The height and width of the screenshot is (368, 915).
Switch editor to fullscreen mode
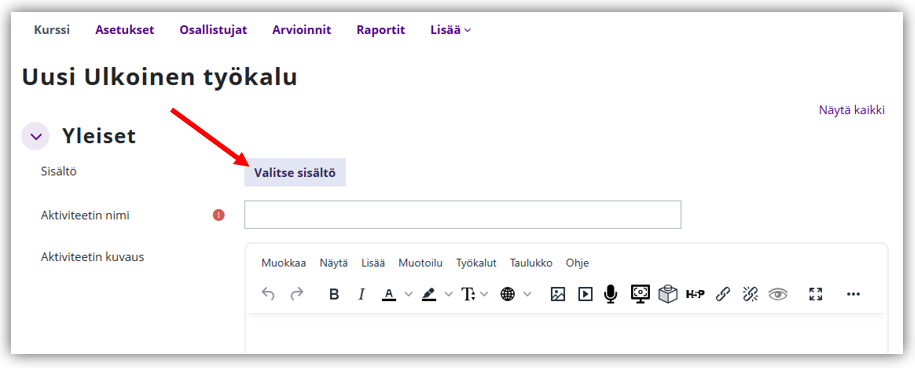816,295
